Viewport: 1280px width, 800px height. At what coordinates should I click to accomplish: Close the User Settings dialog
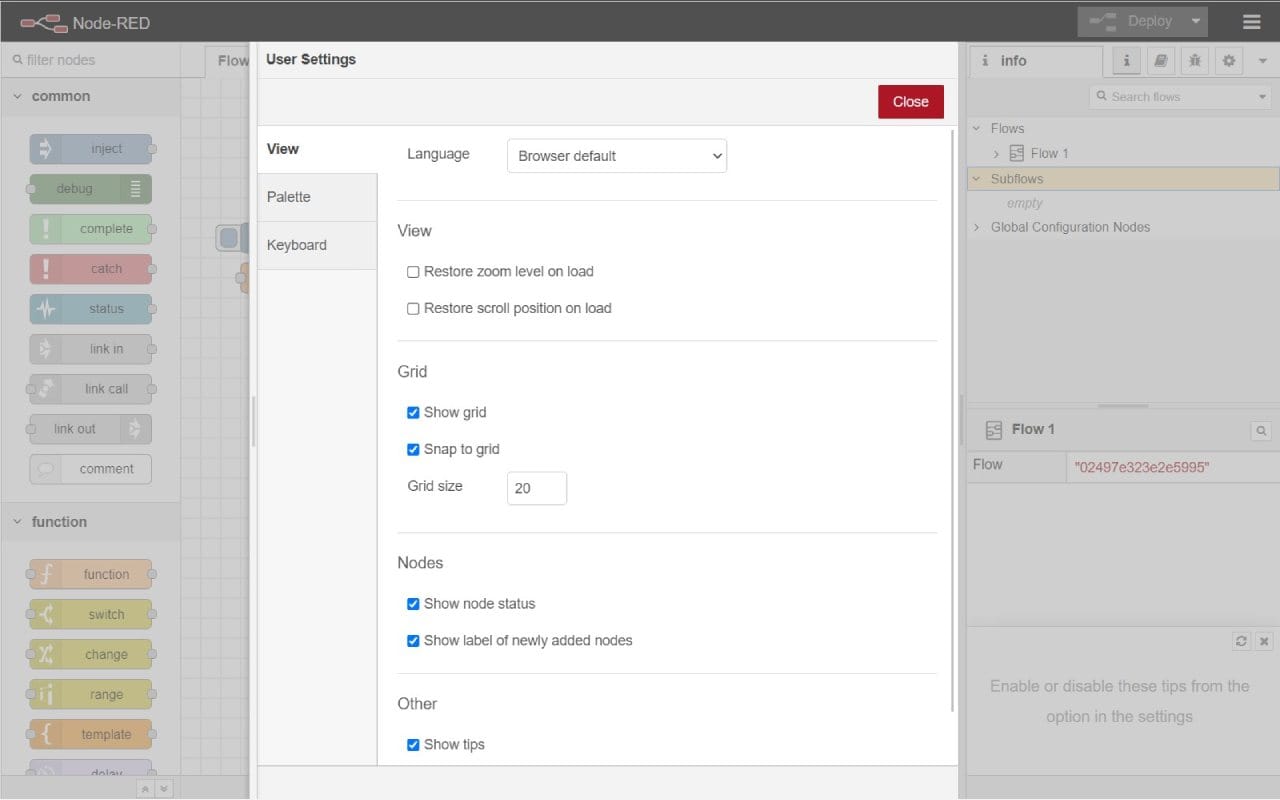[910, 101]
